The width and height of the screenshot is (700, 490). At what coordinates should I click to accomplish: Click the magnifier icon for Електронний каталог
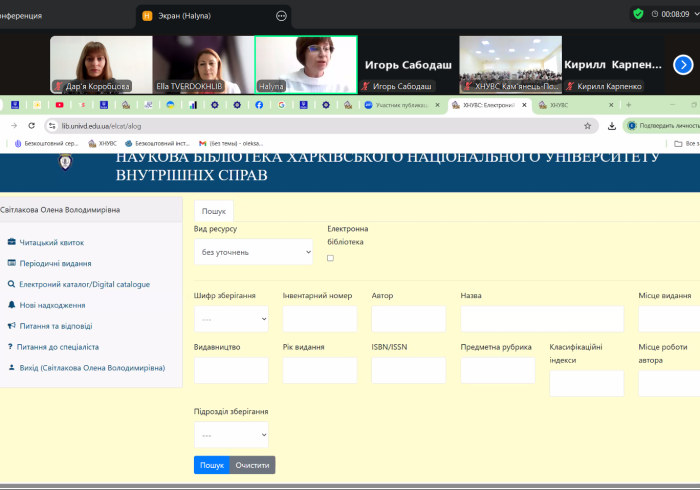(x=11, y=284)
